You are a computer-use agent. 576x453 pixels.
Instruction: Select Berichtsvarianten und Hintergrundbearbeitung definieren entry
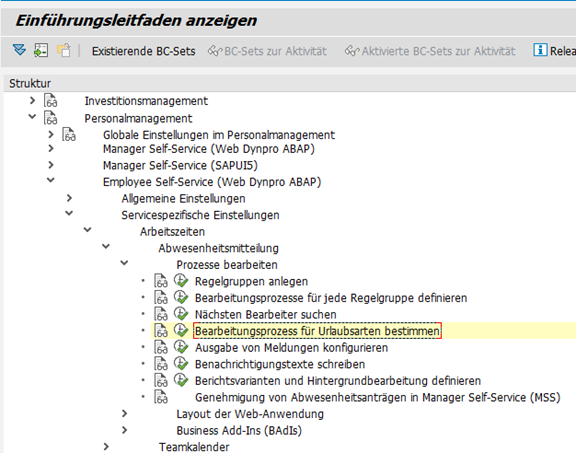[x=338, y=381]
